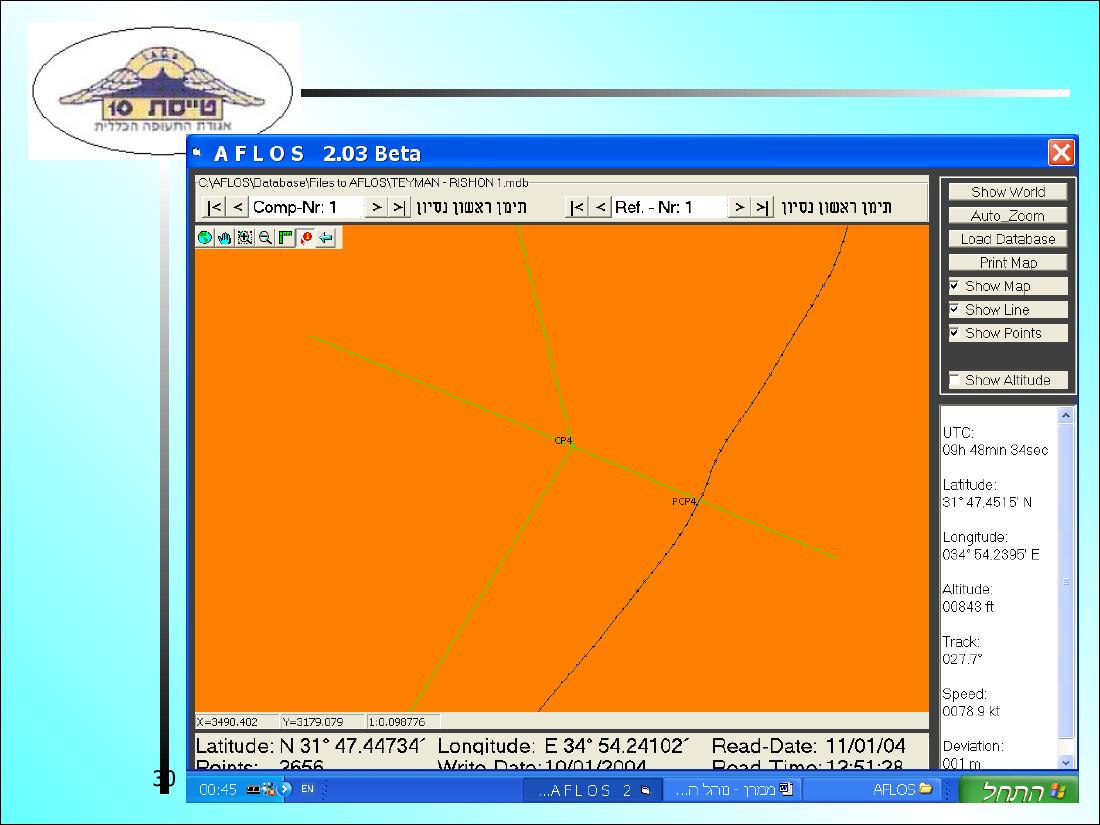Click the Ref. - Nr: 1 field
Image resolution: width=1100 pixels, height=825 pixels.
pyautogui.click(x=669, y=207)
